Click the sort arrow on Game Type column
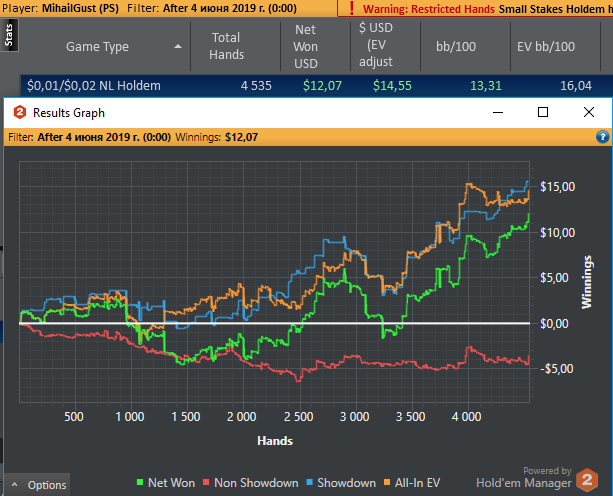The height and width of the screenshot is (496, 613). [178, 46]
